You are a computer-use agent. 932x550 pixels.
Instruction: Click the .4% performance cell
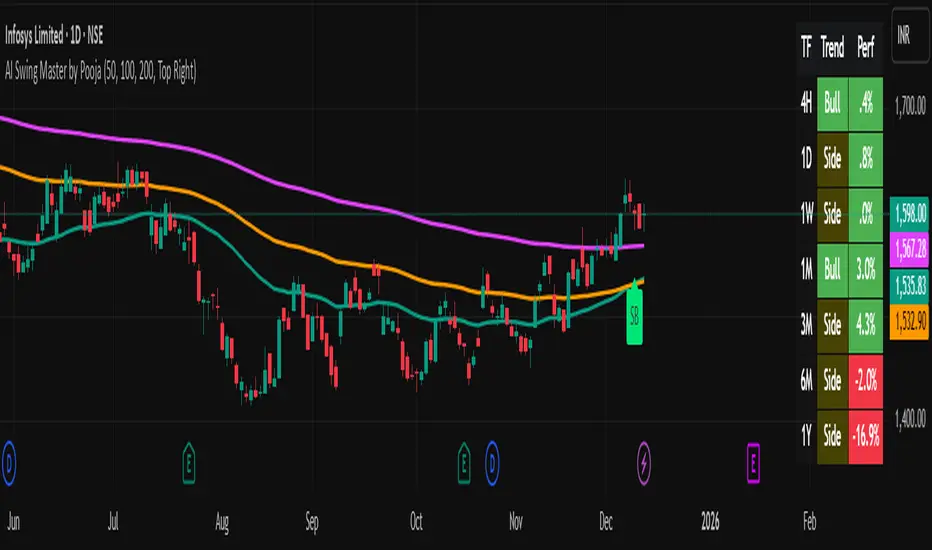coord(865,104)
